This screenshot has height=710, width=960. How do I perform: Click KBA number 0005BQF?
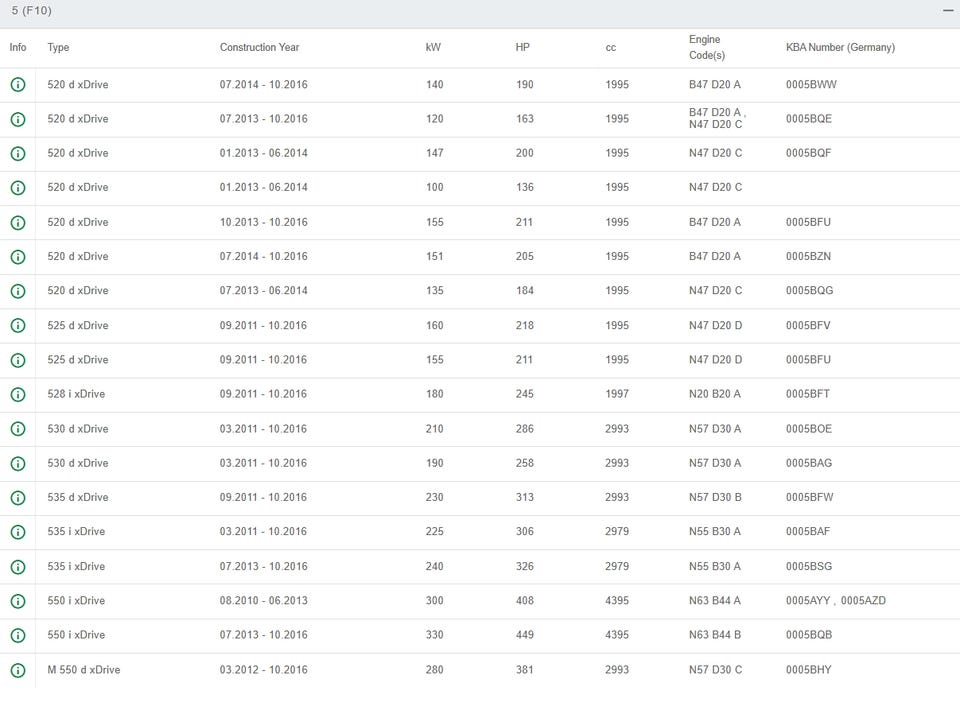point(809,153)
